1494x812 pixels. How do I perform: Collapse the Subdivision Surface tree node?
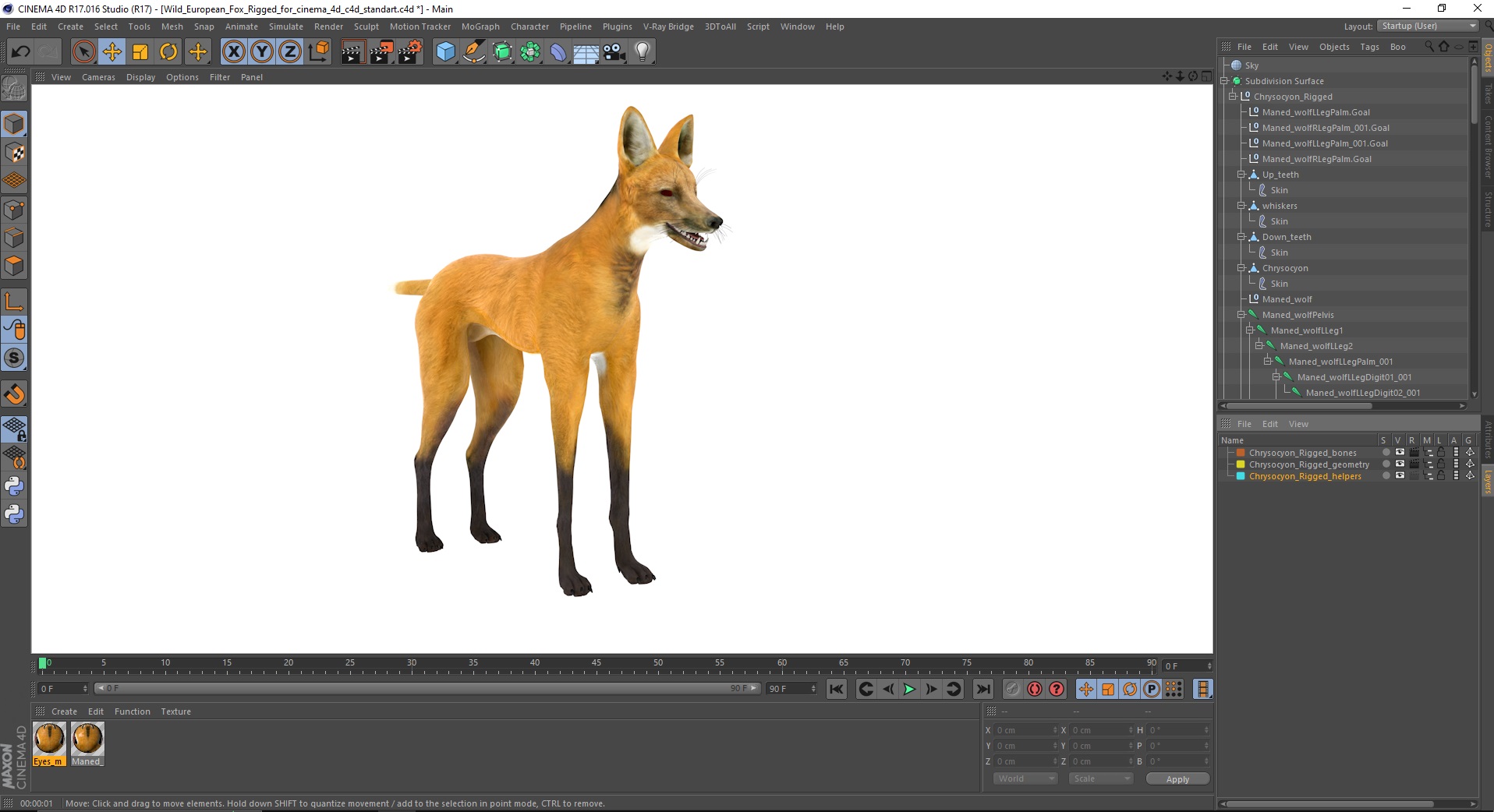point(1224,81)
